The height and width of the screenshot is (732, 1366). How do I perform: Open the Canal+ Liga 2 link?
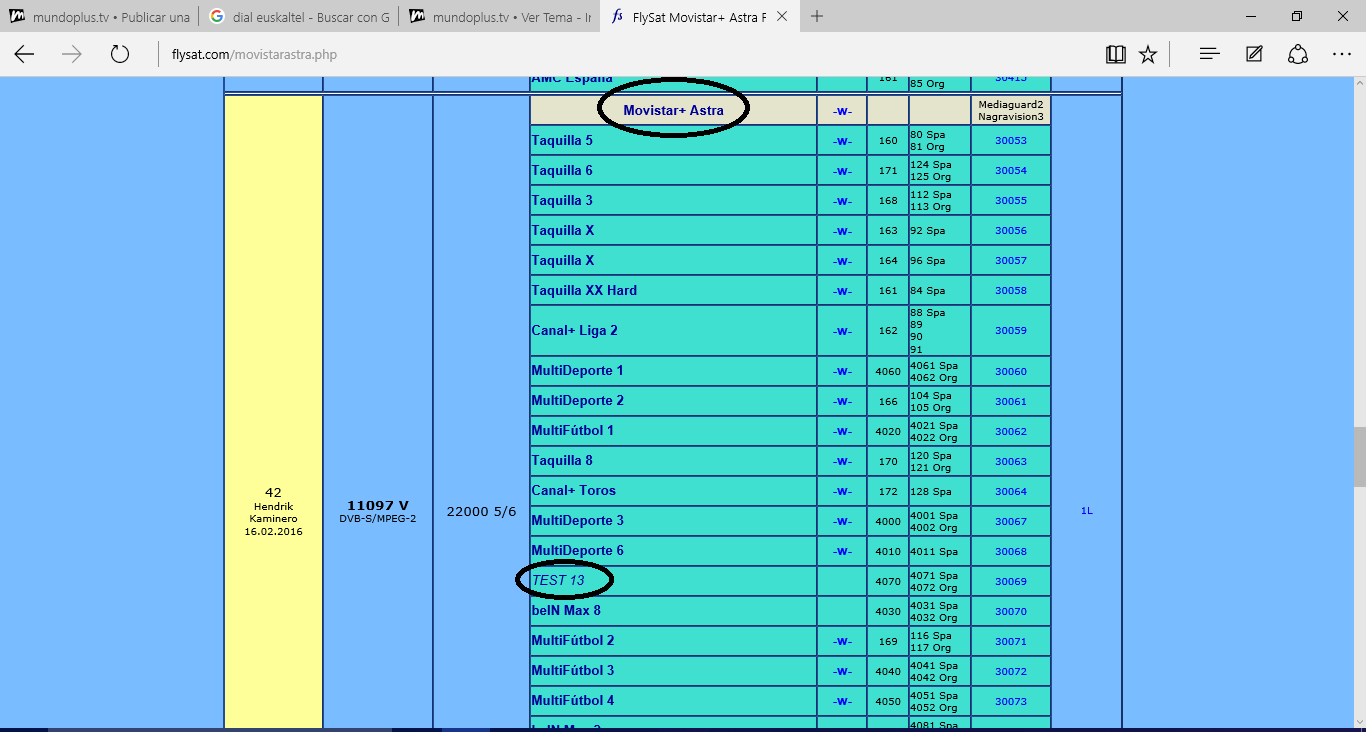575,330
